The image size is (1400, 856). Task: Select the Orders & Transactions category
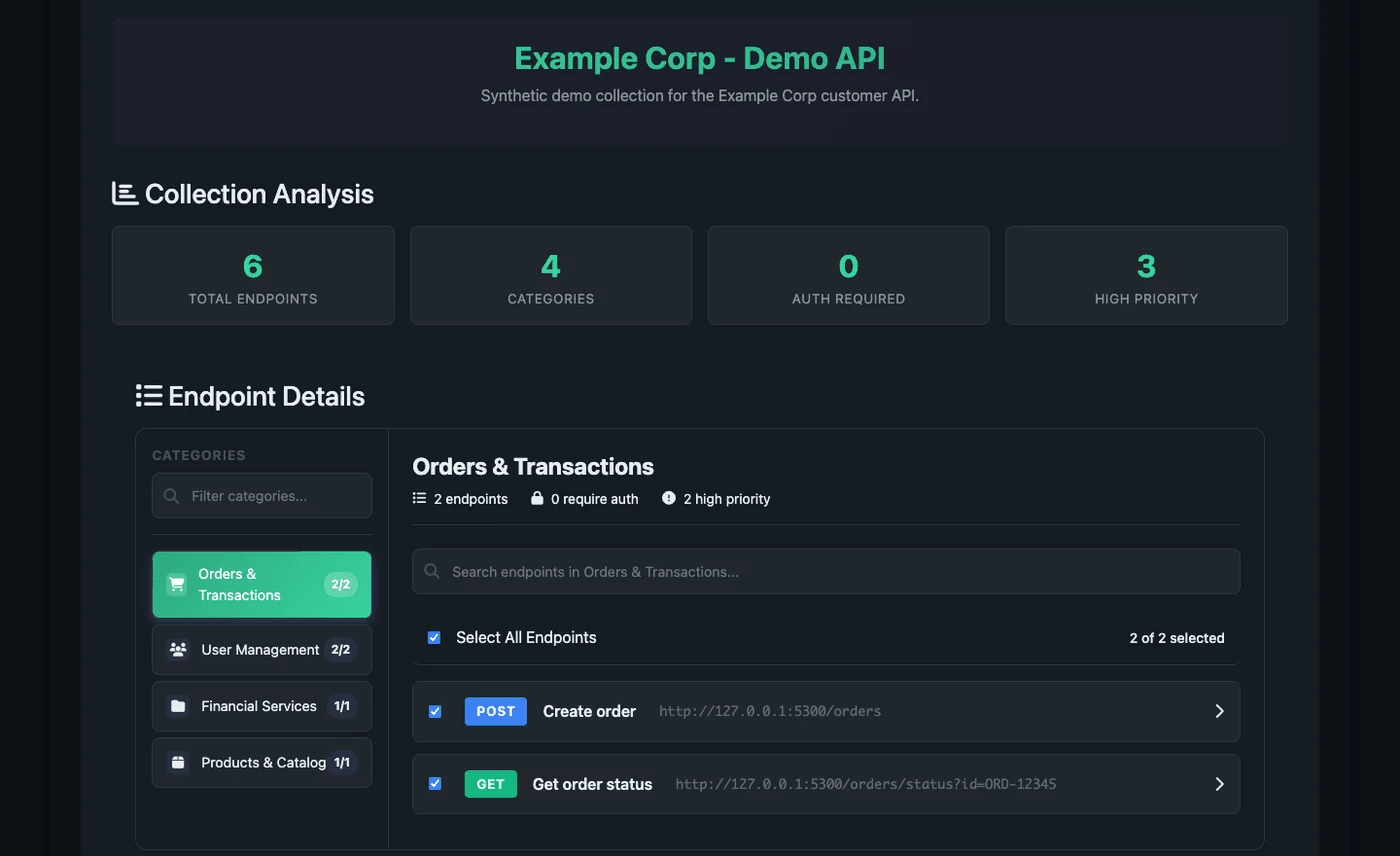pyautogui.click(x=262, y=584)
